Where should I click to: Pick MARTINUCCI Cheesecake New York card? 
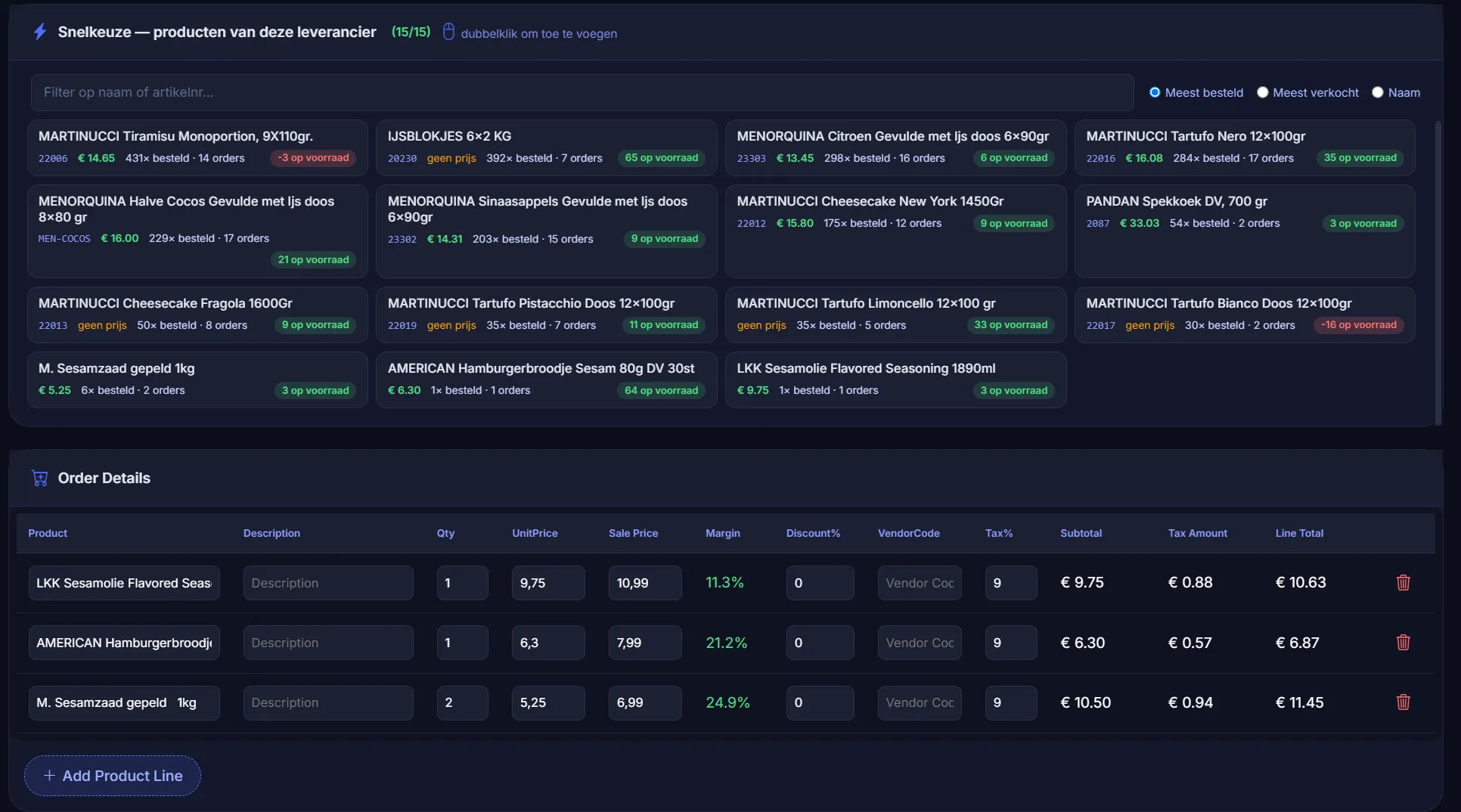(x=896, y=231)
